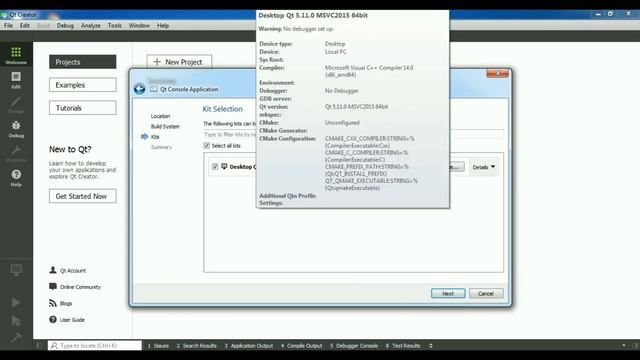Click Get Started Now button
The width and height of the screenshot is (640, 360).
[x=82, y=196]
